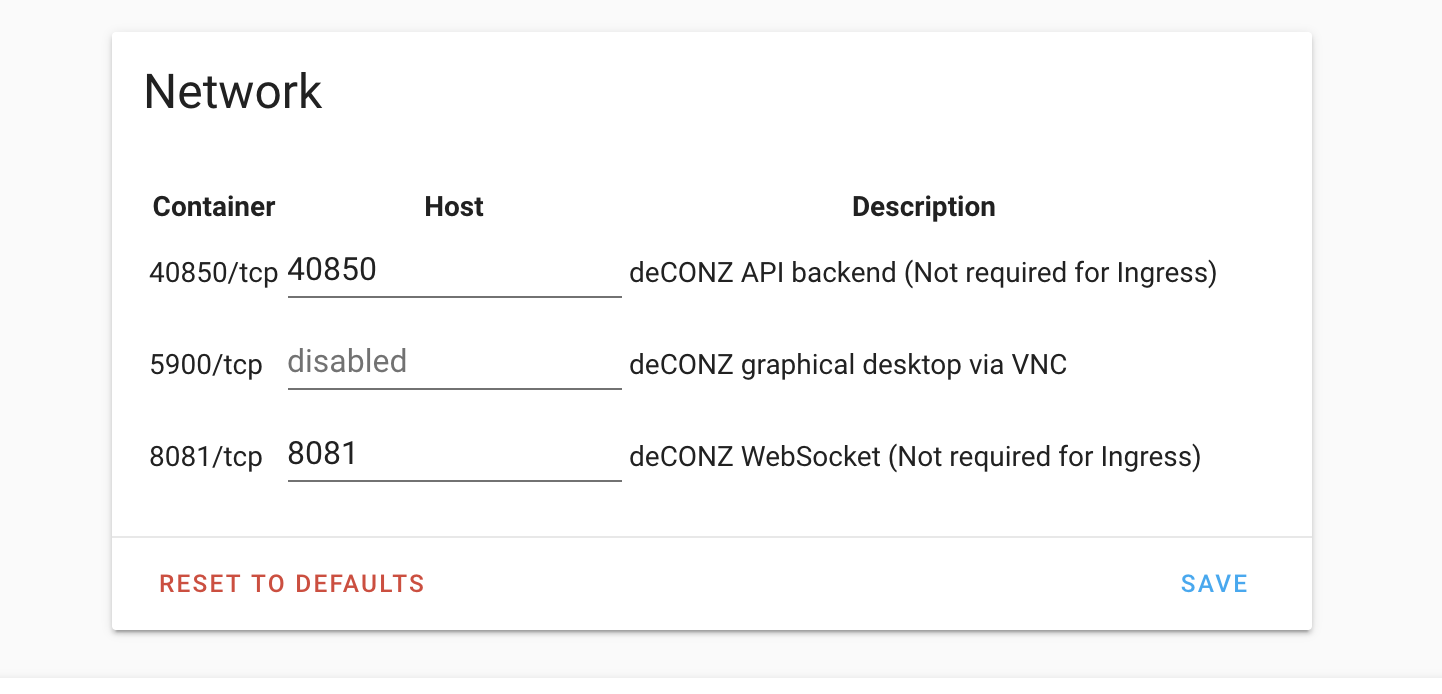
Task: Click the 5900/tcp container label
Action: (x=206, y=365)
